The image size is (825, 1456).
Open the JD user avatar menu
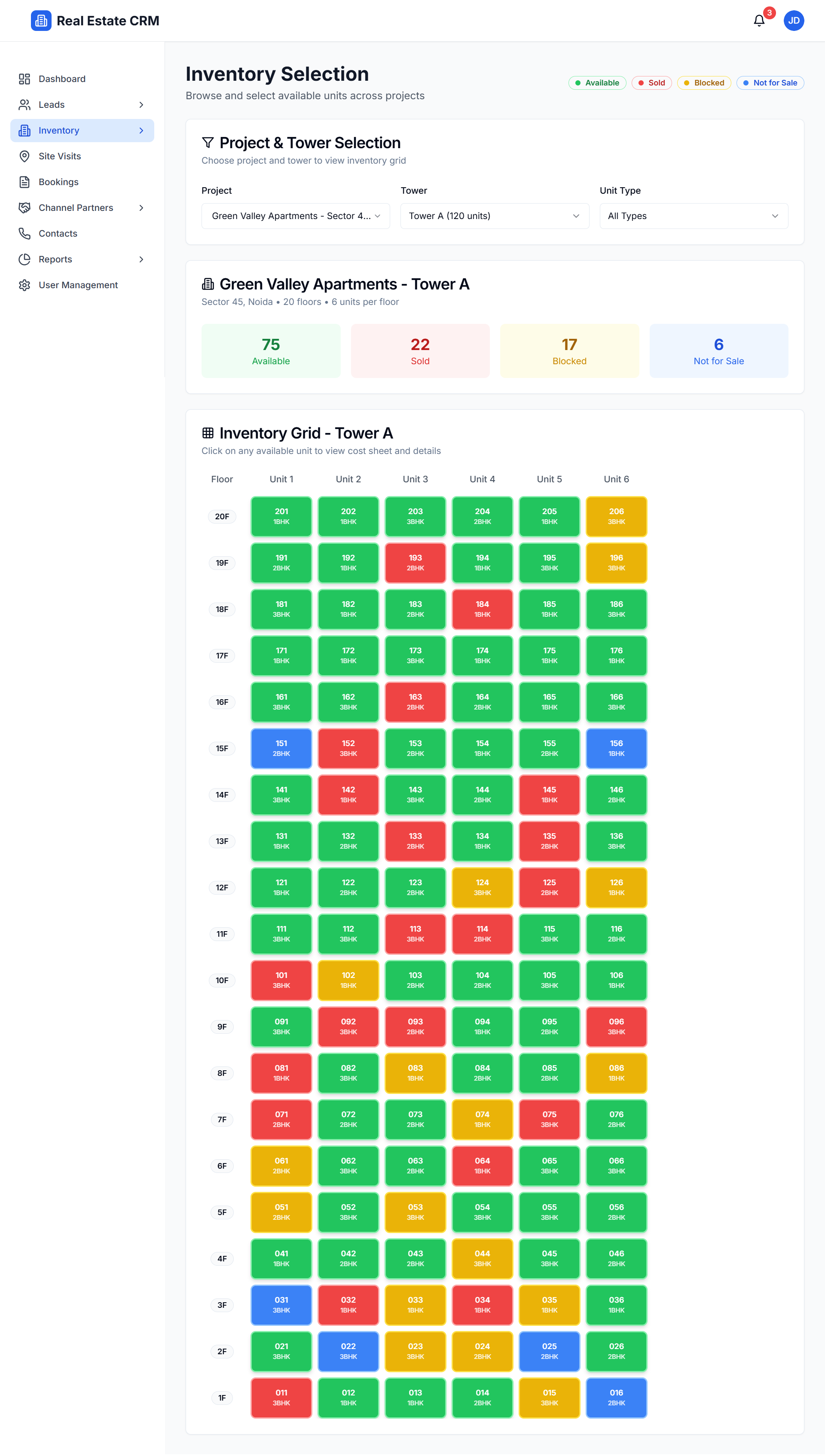[793, 21]
